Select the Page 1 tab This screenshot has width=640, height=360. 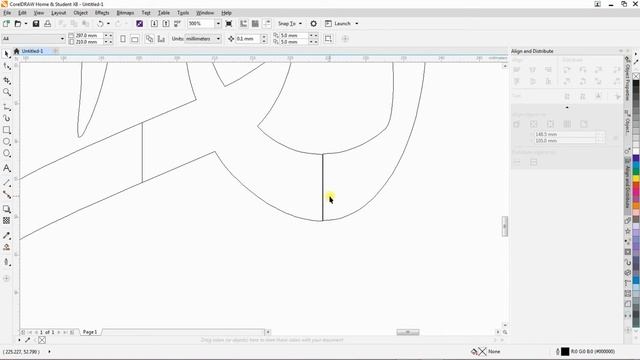(x=90, y=332)
